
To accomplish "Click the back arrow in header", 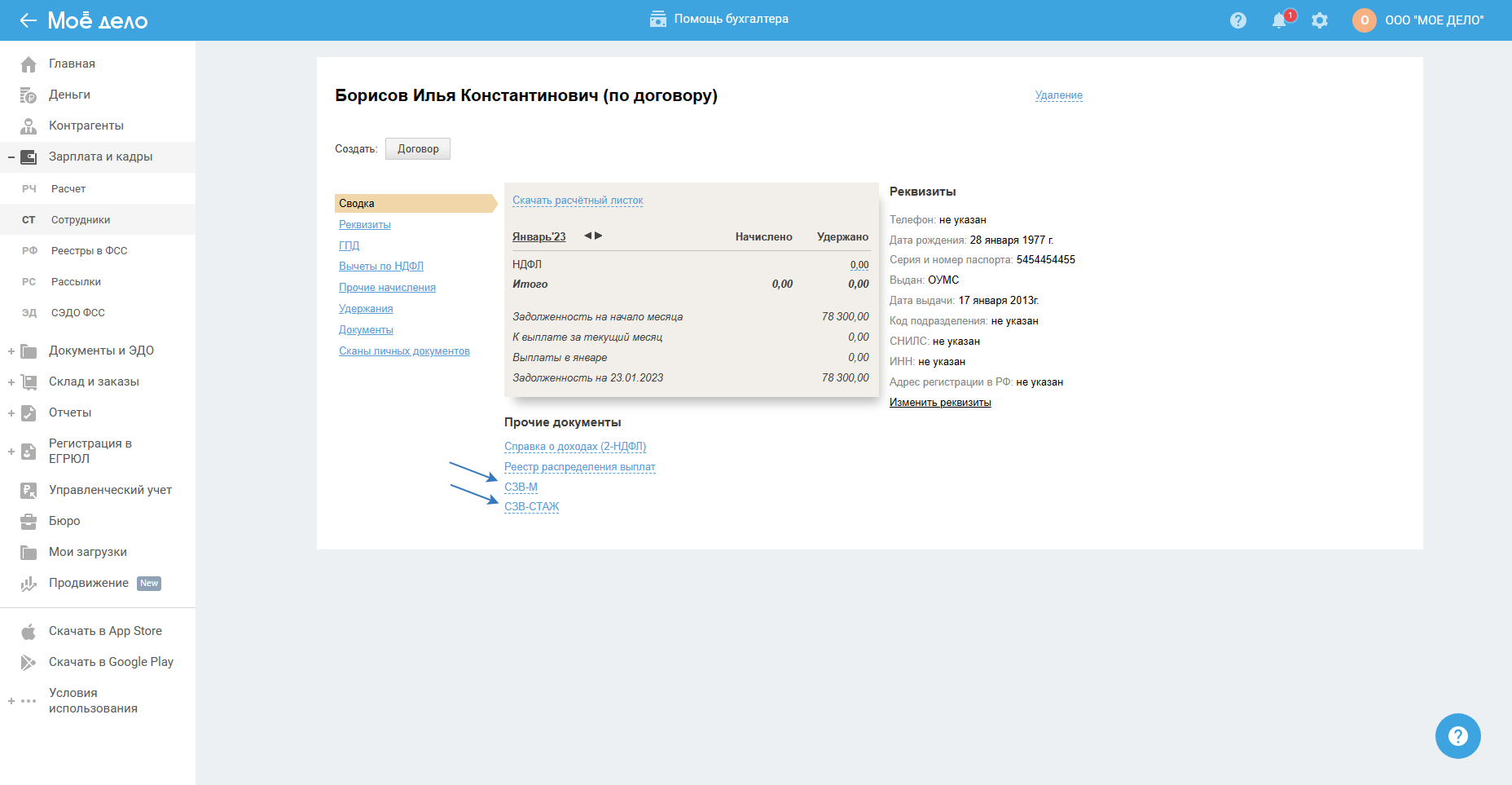I will (x=29, y=20).
